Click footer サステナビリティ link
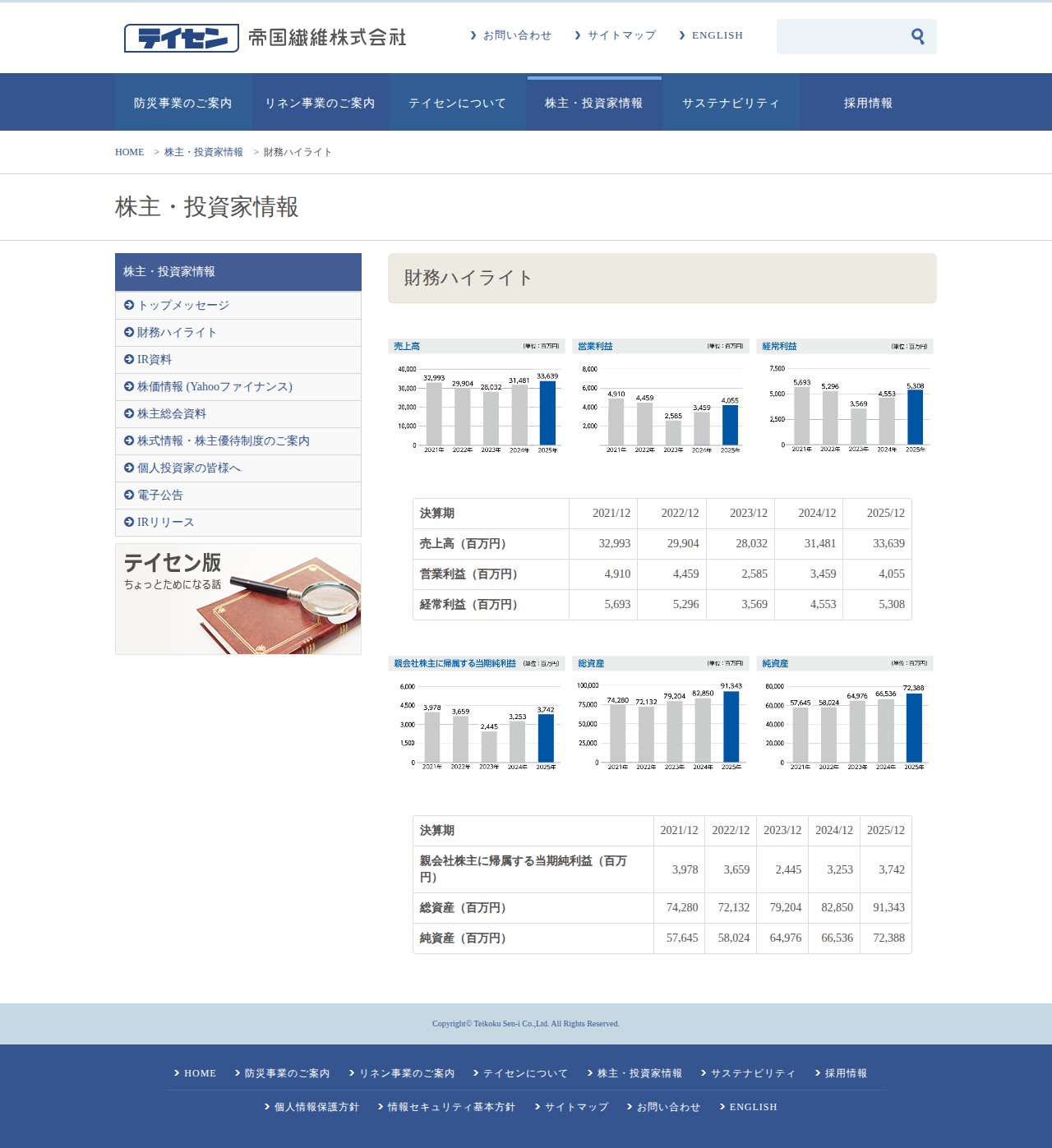This screenshot has height=1148, width=1052. pos(748,1073)
